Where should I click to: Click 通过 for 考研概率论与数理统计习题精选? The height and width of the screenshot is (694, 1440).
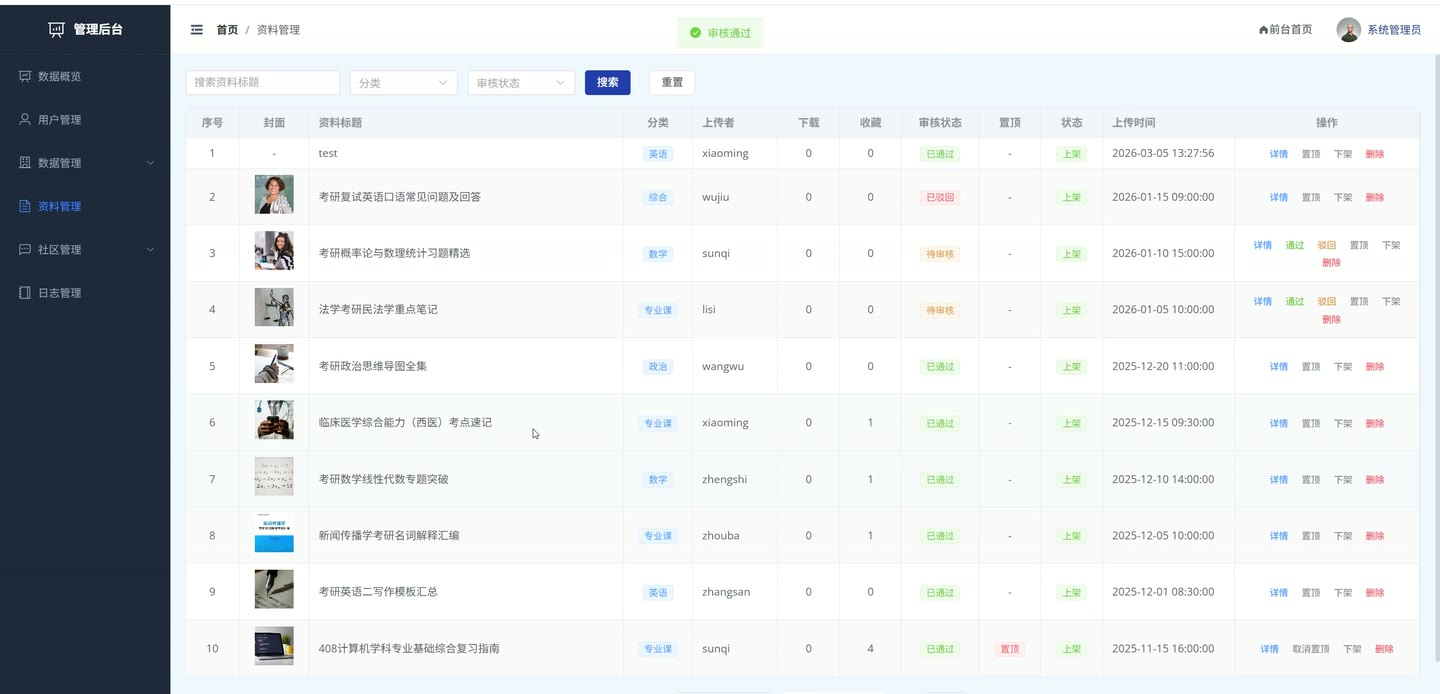(x=1295, y=245)
